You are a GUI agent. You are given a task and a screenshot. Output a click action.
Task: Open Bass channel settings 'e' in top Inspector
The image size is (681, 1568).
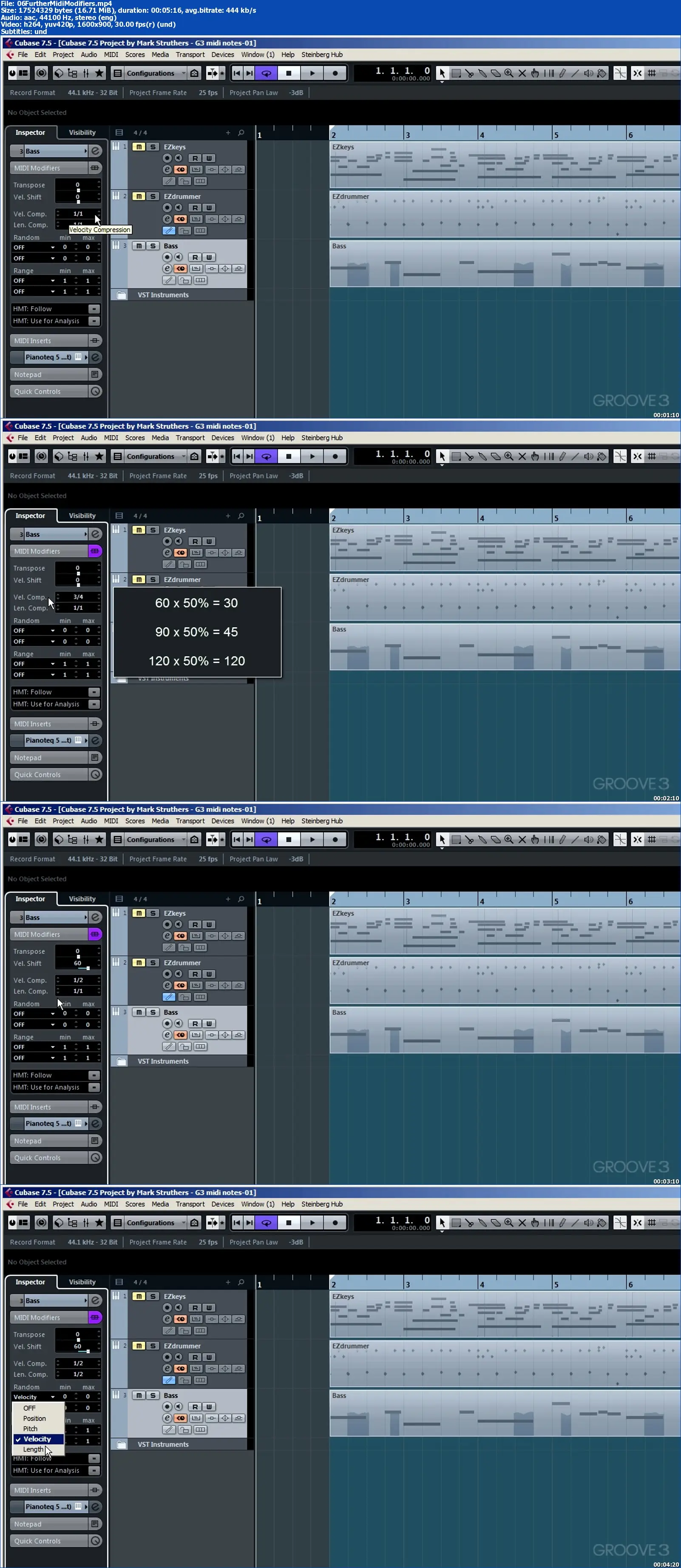click(96, 151)
